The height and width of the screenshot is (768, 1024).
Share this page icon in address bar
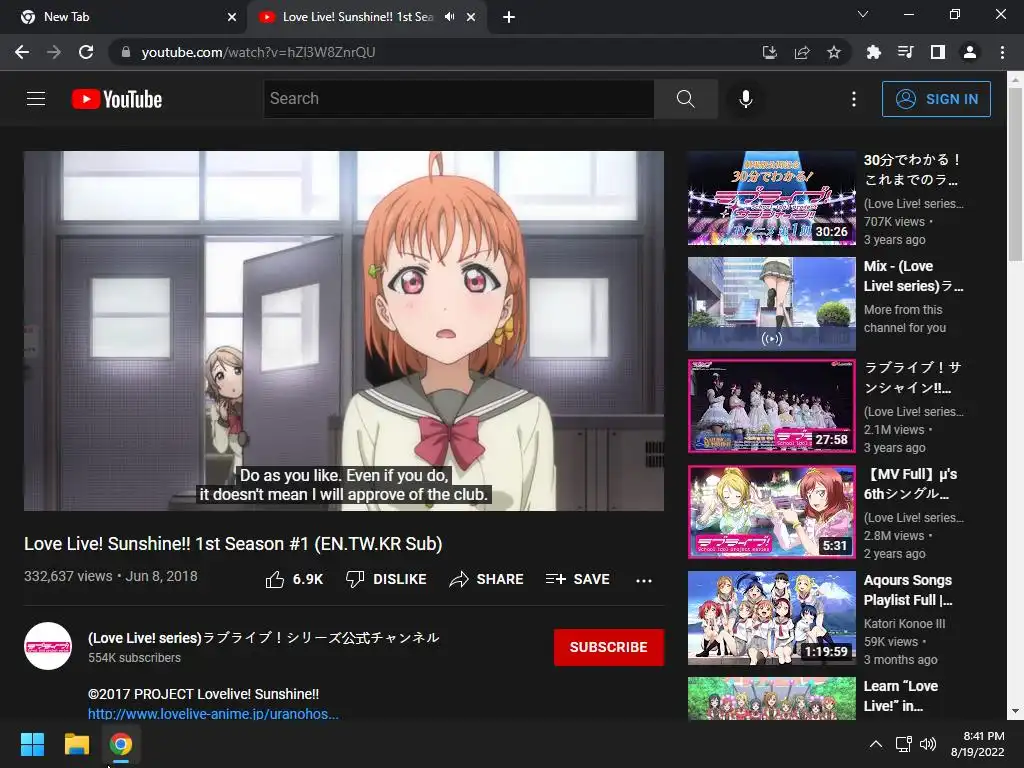(802, 52)
